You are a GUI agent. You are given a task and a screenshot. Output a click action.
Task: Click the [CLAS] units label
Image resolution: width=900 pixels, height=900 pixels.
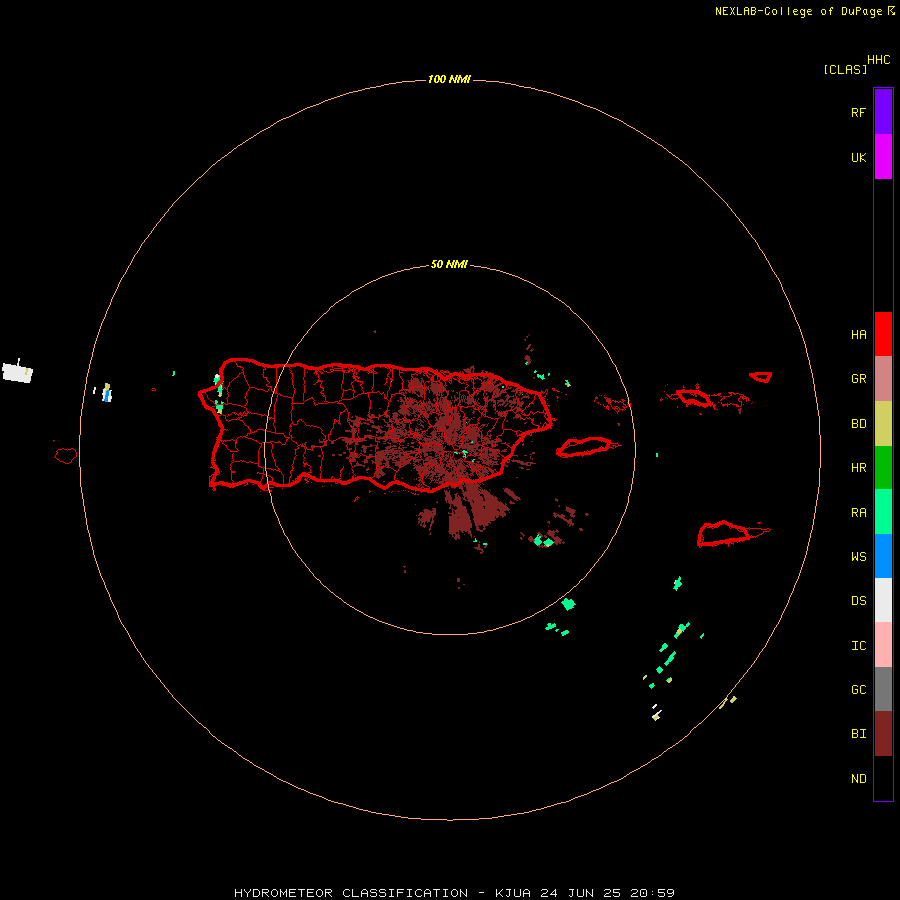coord(845,69)
